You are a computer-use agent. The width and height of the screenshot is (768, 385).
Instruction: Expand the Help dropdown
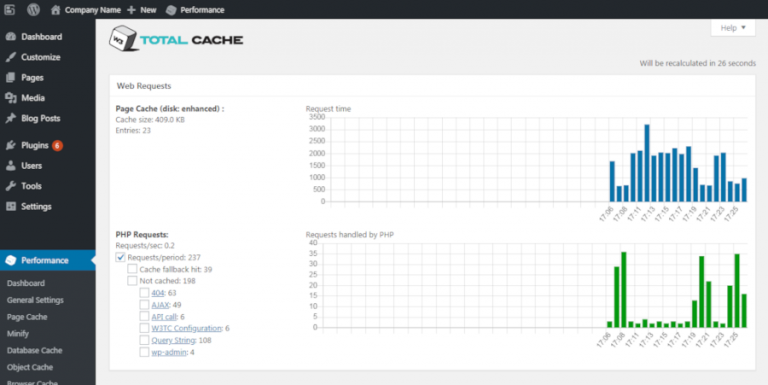(x=733, y=28)
